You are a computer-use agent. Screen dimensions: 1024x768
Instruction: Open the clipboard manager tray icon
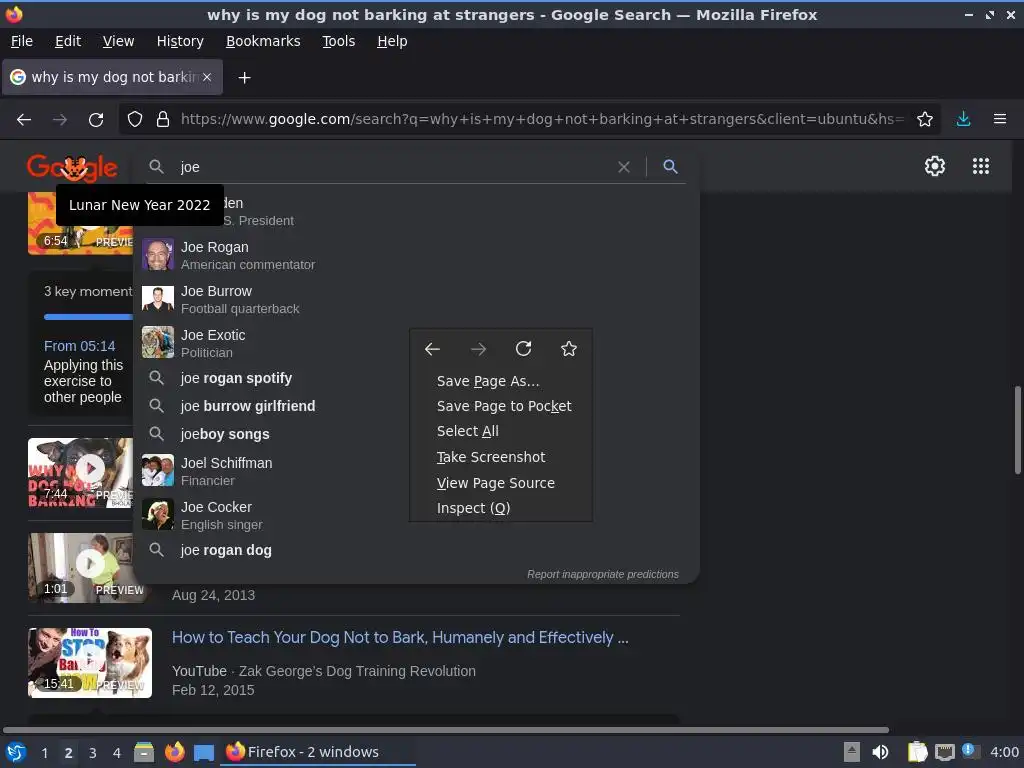click(918, 752)
